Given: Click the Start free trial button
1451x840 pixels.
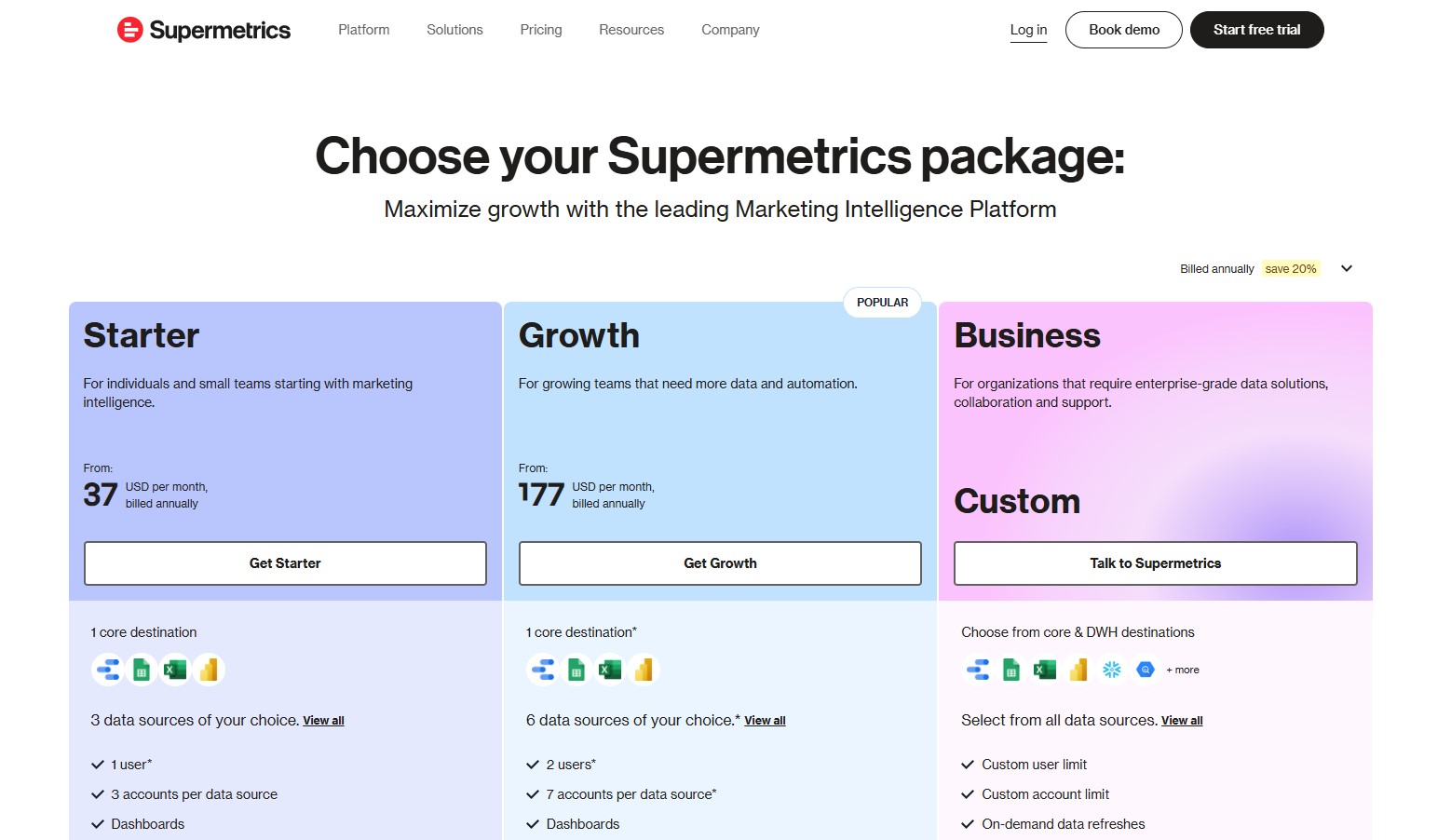Looking at the screenshot, I should pos(1256,30).
